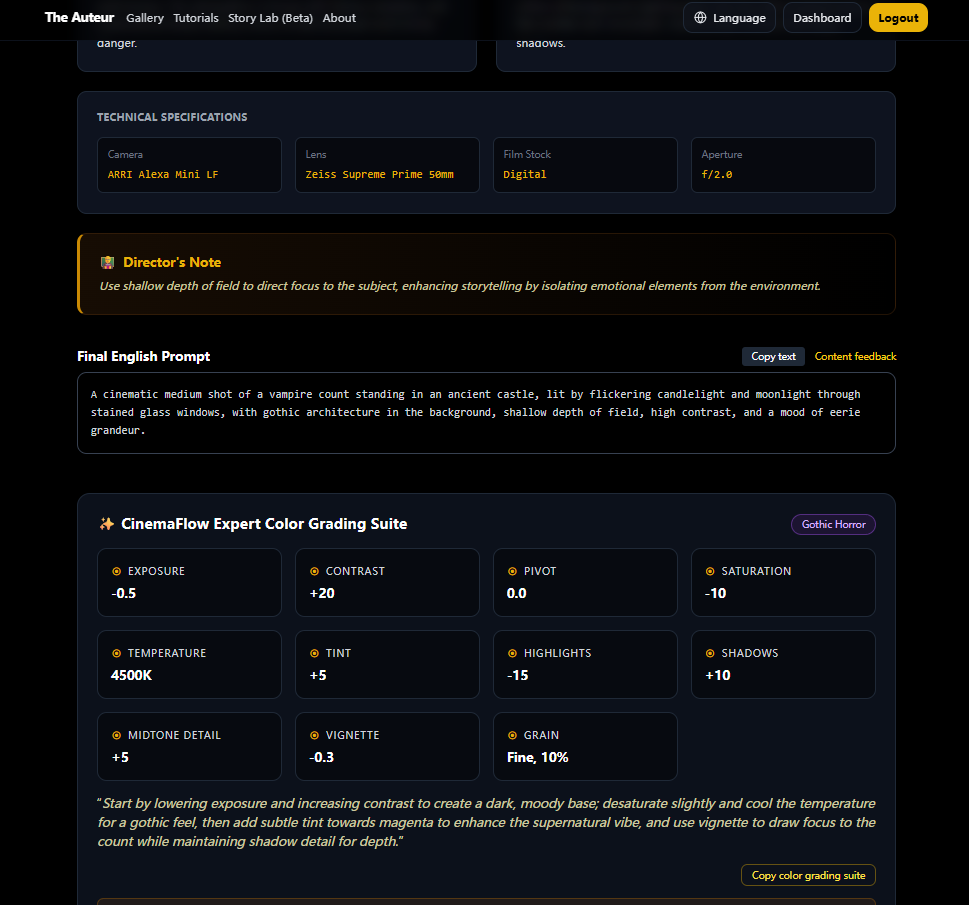Click the Final English Prompt heading
Screen dimensions: 969x905
tap(143, 356)
